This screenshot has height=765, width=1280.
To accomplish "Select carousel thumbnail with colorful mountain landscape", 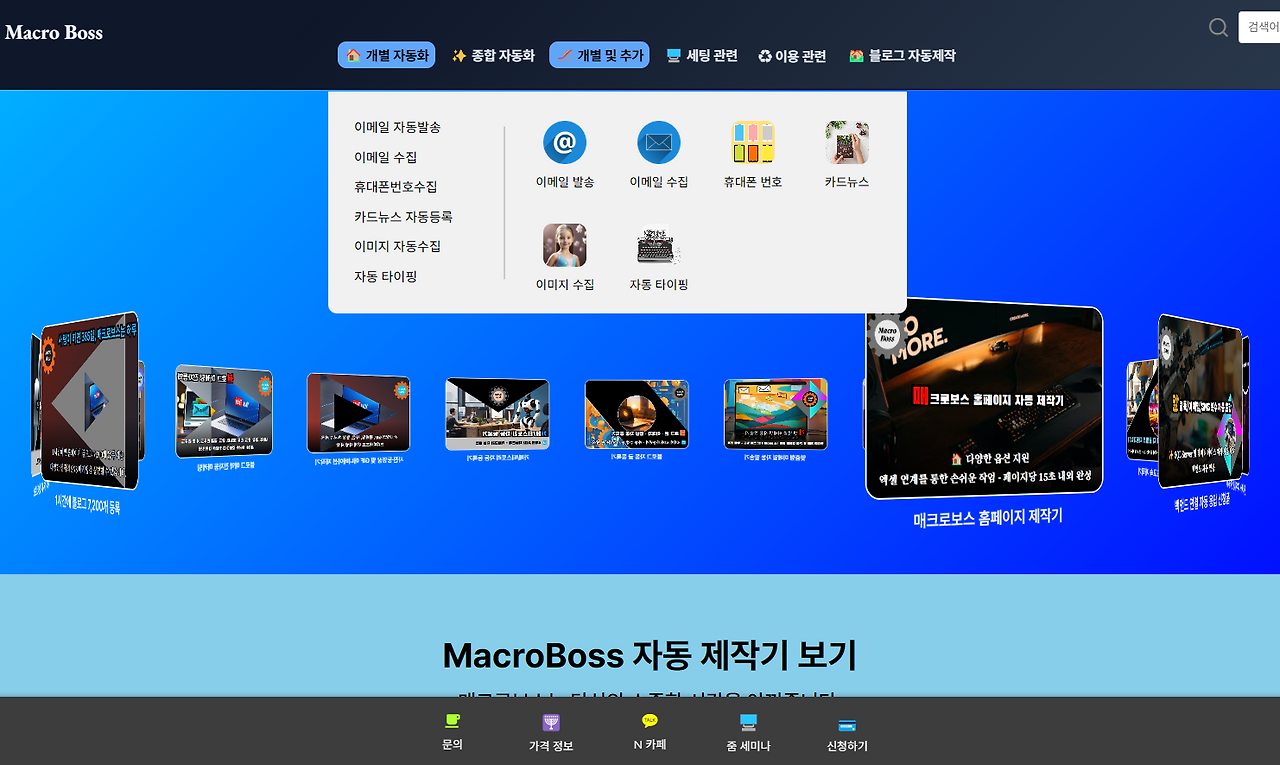I will coord(776,414).
